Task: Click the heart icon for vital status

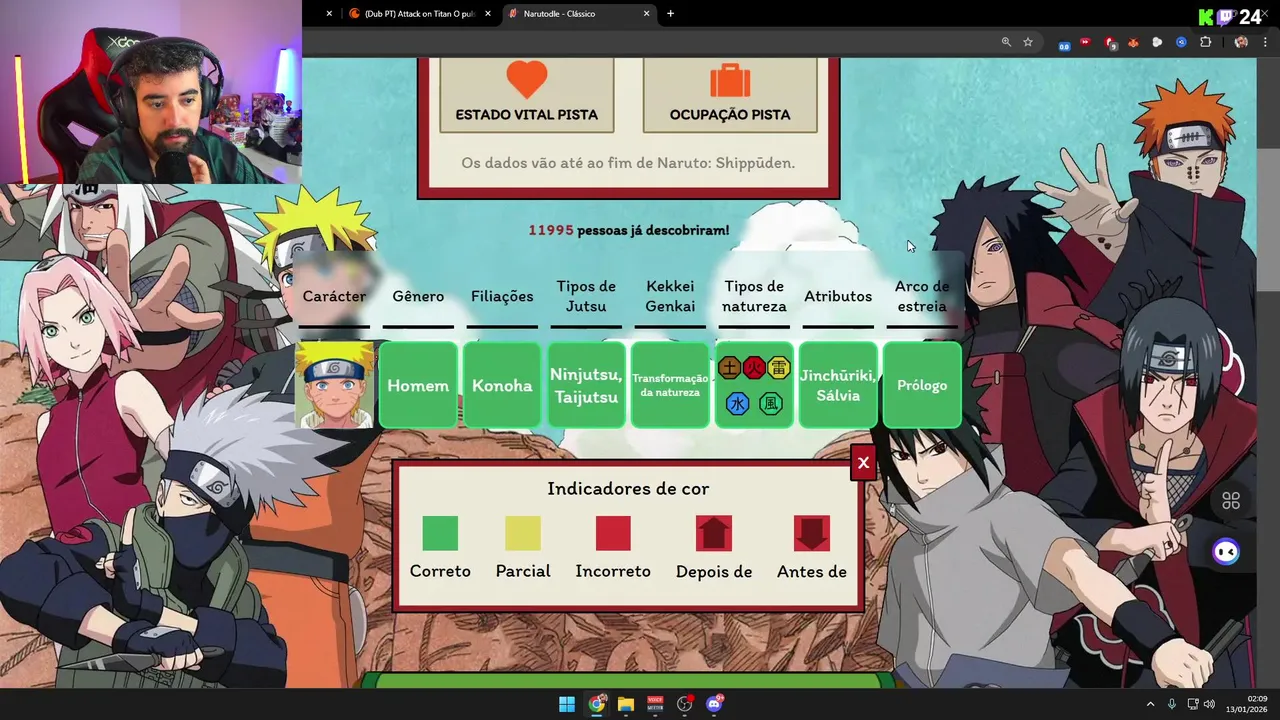Action: [x=527, y=80]
